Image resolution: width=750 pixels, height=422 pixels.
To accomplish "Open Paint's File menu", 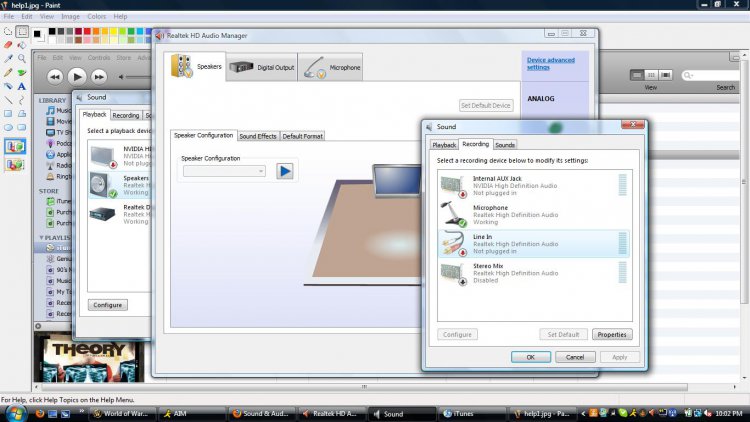I will [9, 16].
